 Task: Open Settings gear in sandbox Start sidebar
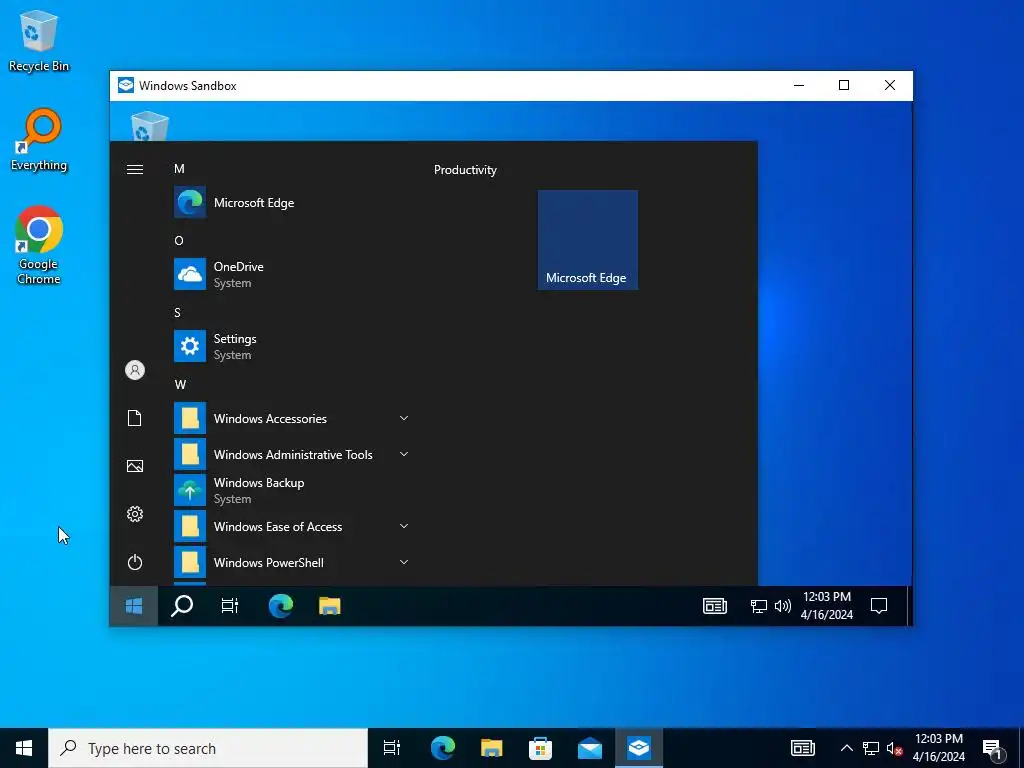(x=135, y=514)
